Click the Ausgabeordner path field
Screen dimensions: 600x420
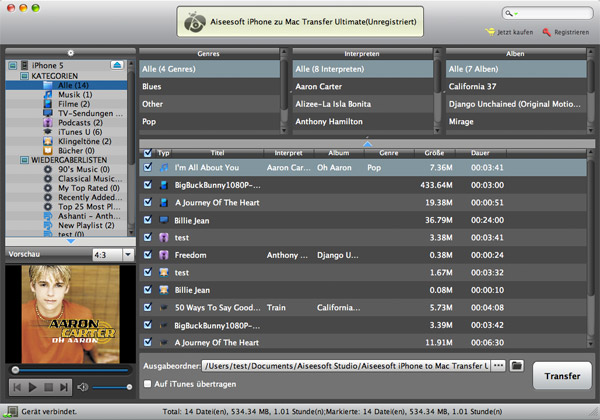[x=346, y=366]
